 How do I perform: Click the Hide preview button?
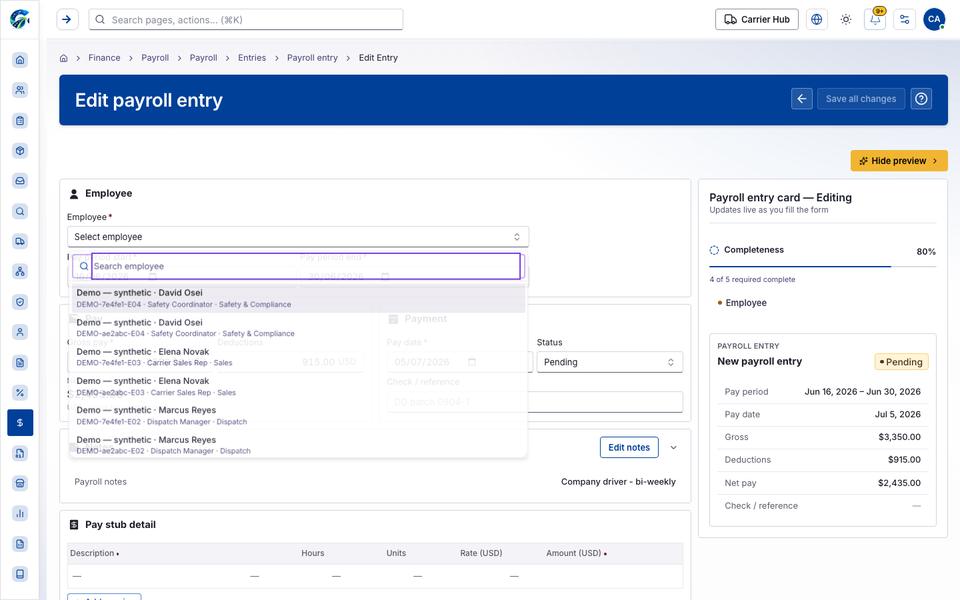coord(899,161)
